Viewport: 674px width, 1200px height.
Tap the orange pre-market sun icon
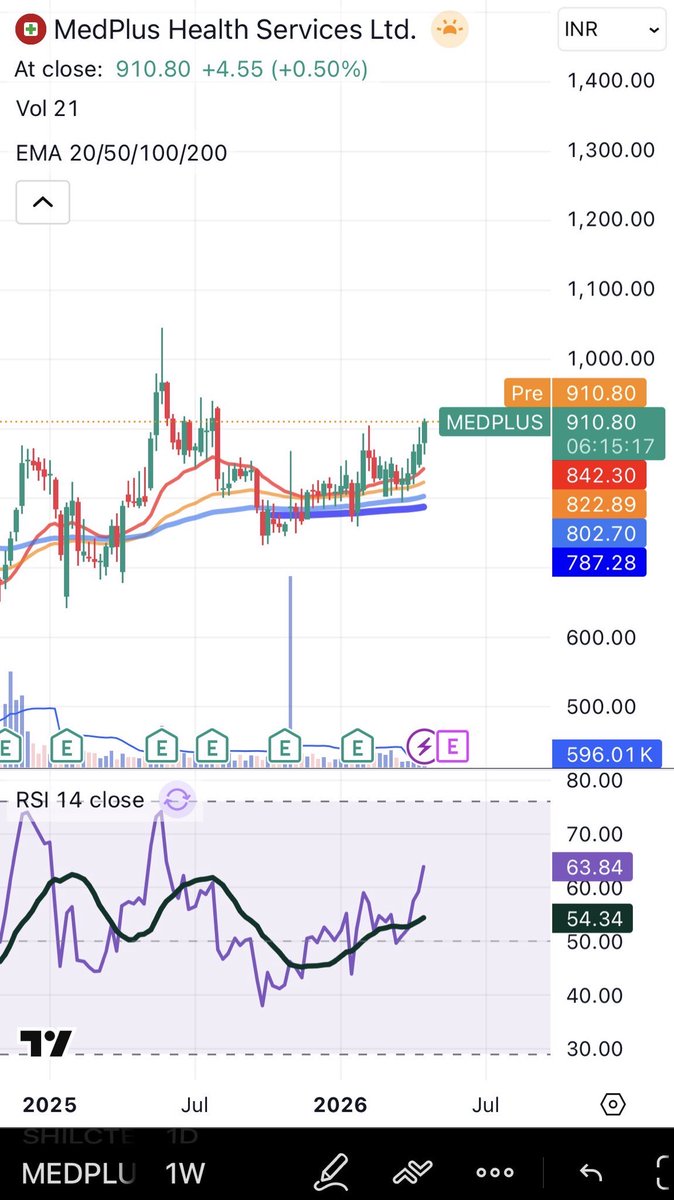point(451,30)
